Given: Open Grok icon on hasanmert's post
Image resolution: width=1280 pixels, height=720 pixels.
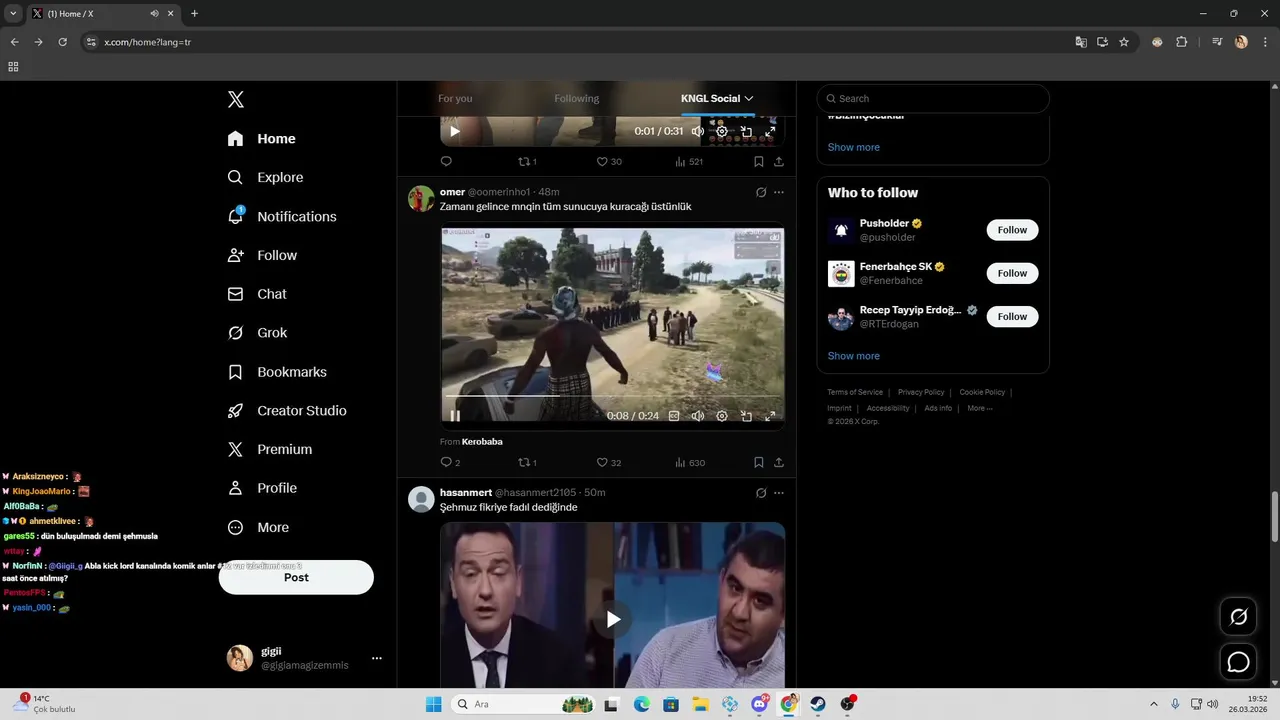Looking at the screenshot, I should click(761, 493).
